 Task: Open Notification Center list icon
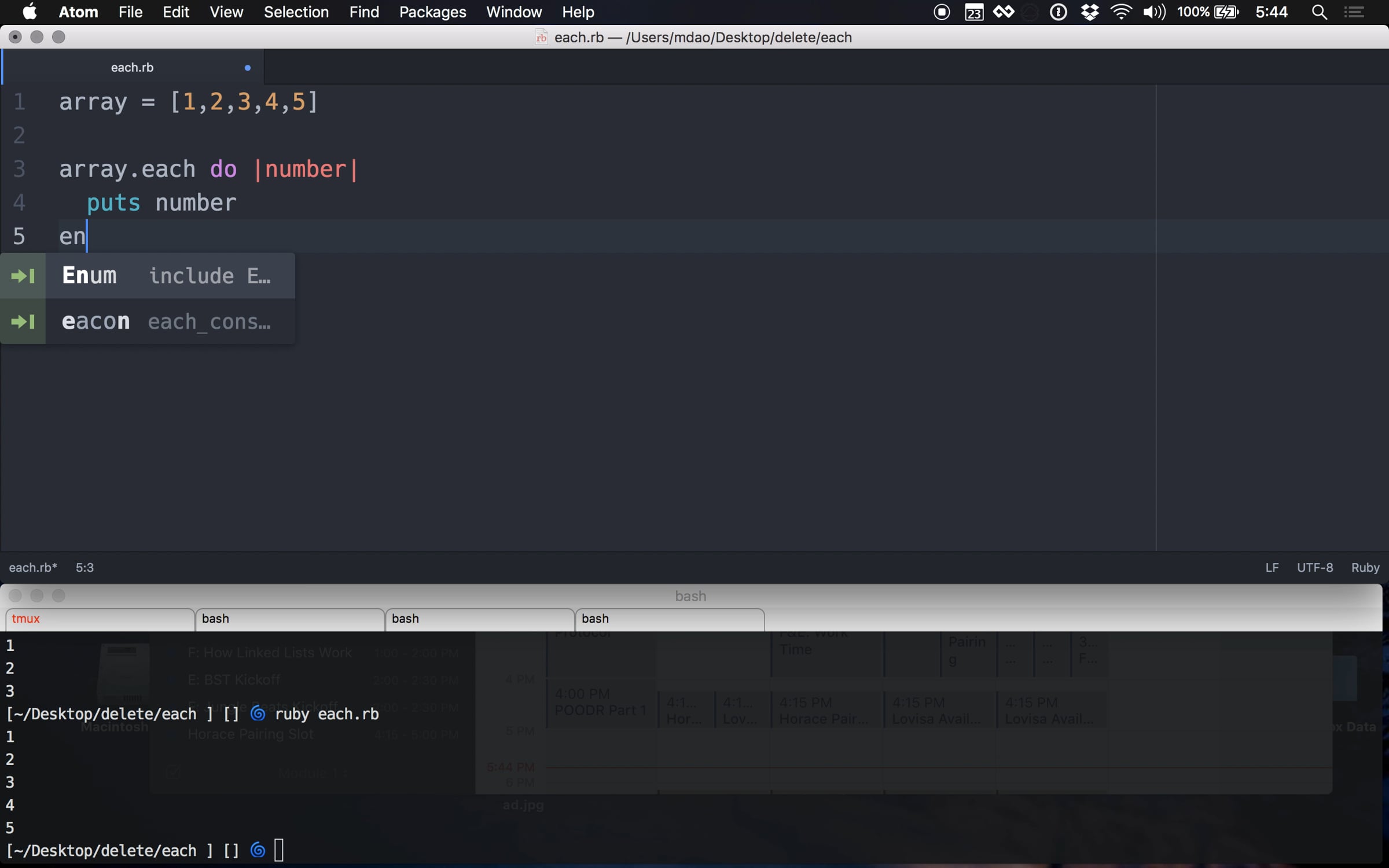coord(1354,12)
